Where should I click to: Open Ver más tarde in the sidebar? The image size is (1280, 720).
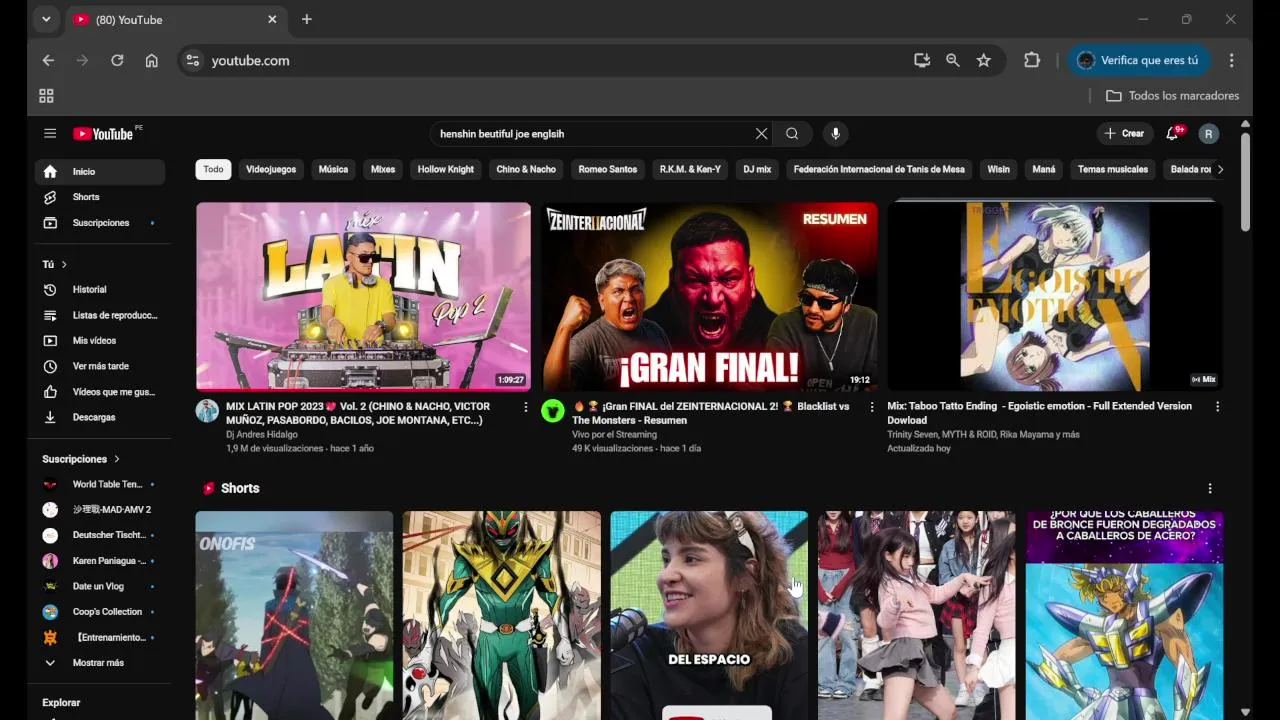[x=100, y=366]
